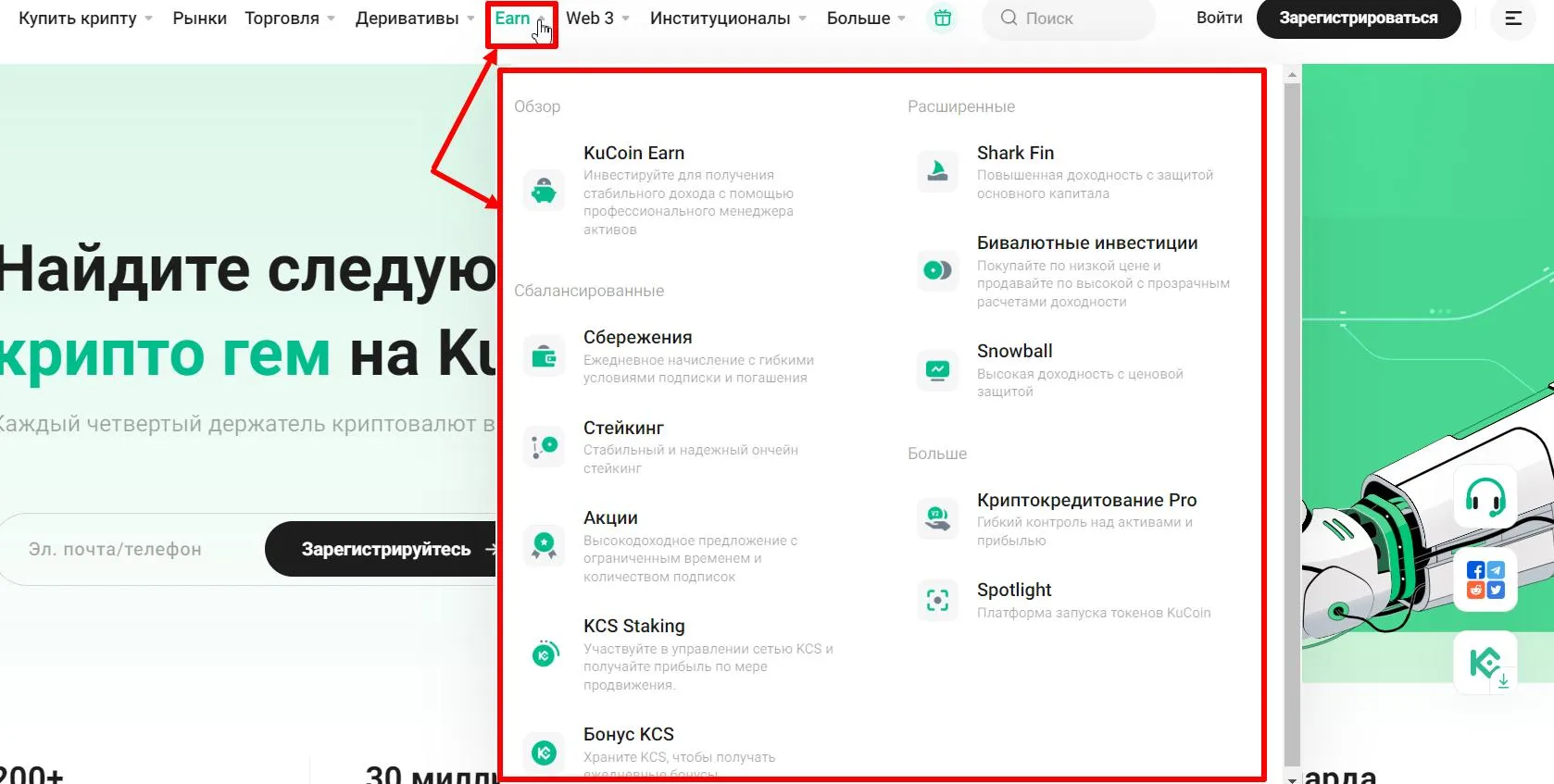1554x784 pixels.
Task: Open the gift box rewards icon
Action: (x=942, y=19)
